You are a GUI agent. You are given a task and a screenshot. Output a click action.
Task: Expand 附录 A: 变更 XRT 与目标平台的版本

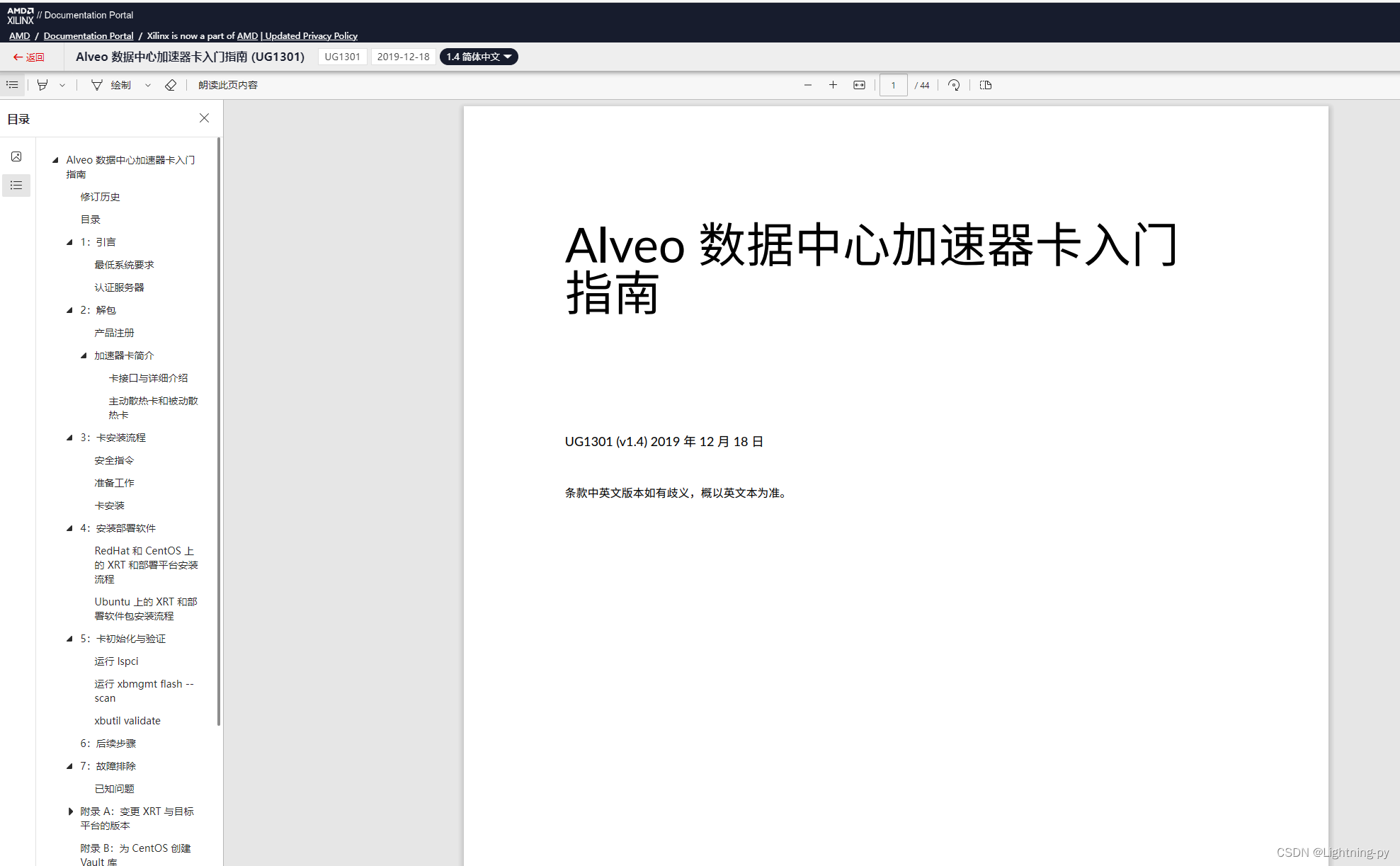[70, 811]
